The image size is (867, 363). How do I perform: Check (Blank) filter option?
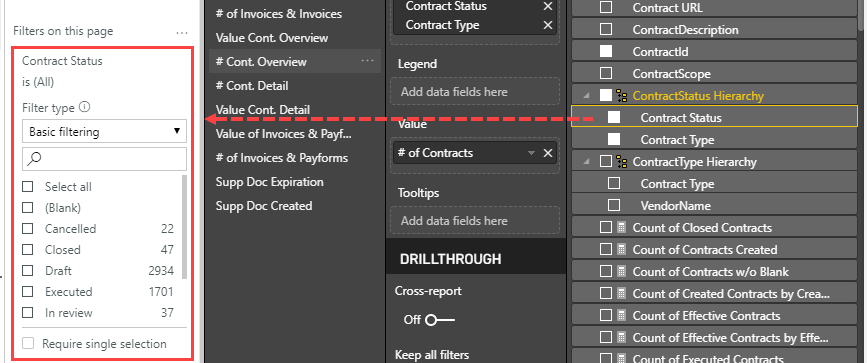28,208
